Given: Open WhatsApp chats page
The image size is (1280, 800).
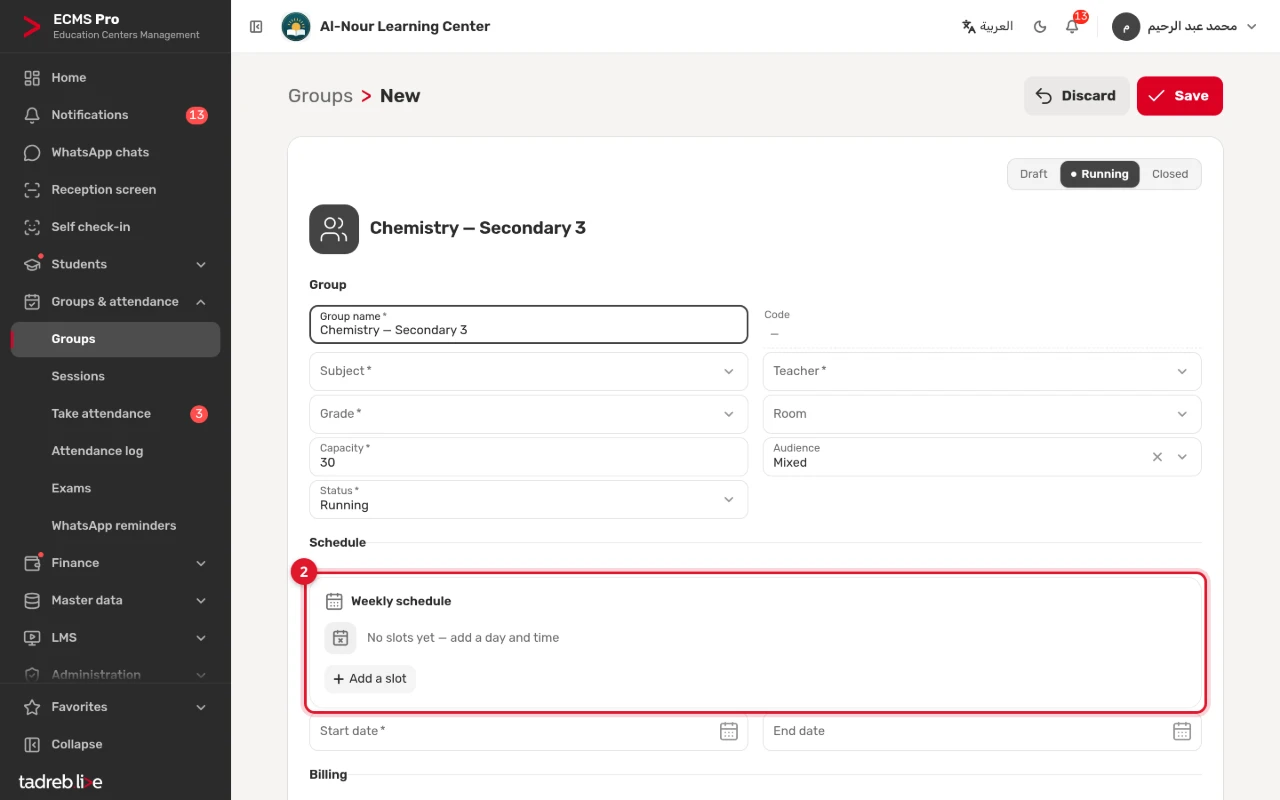Looking at the screenshot, I should [x=115, y=152].
